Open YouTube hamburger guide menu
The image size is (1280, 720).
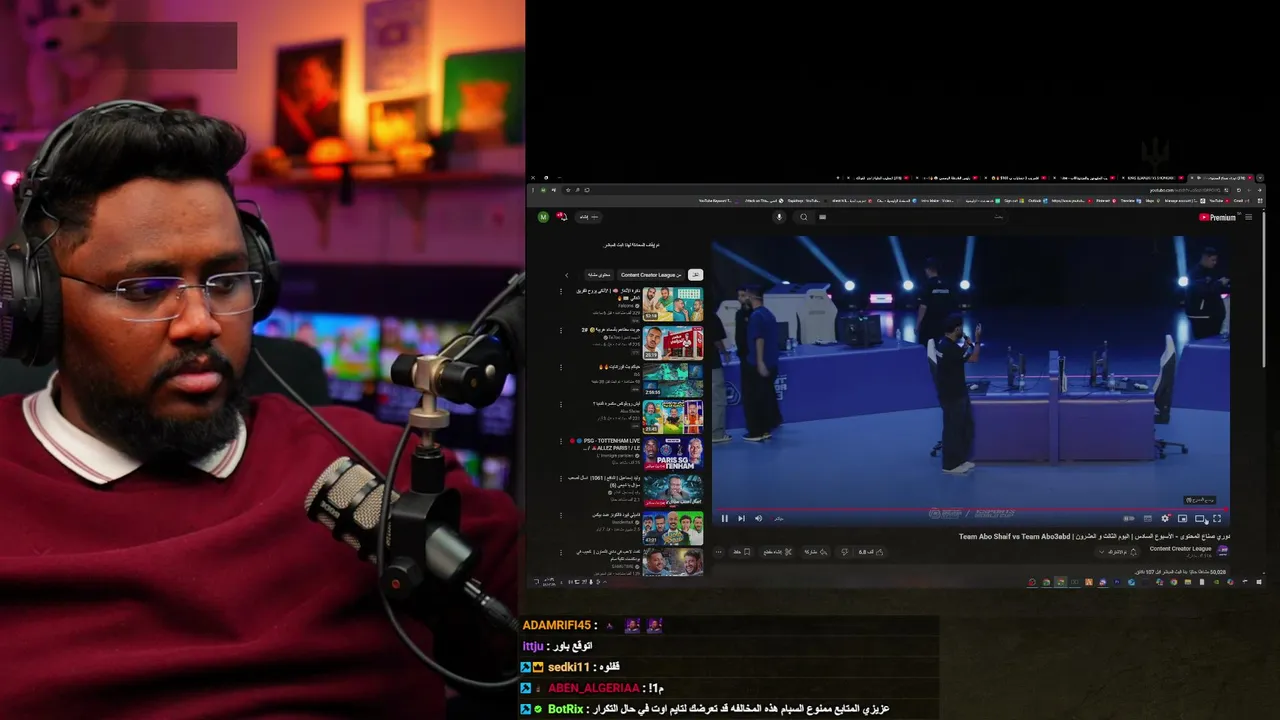[1248, 217]
